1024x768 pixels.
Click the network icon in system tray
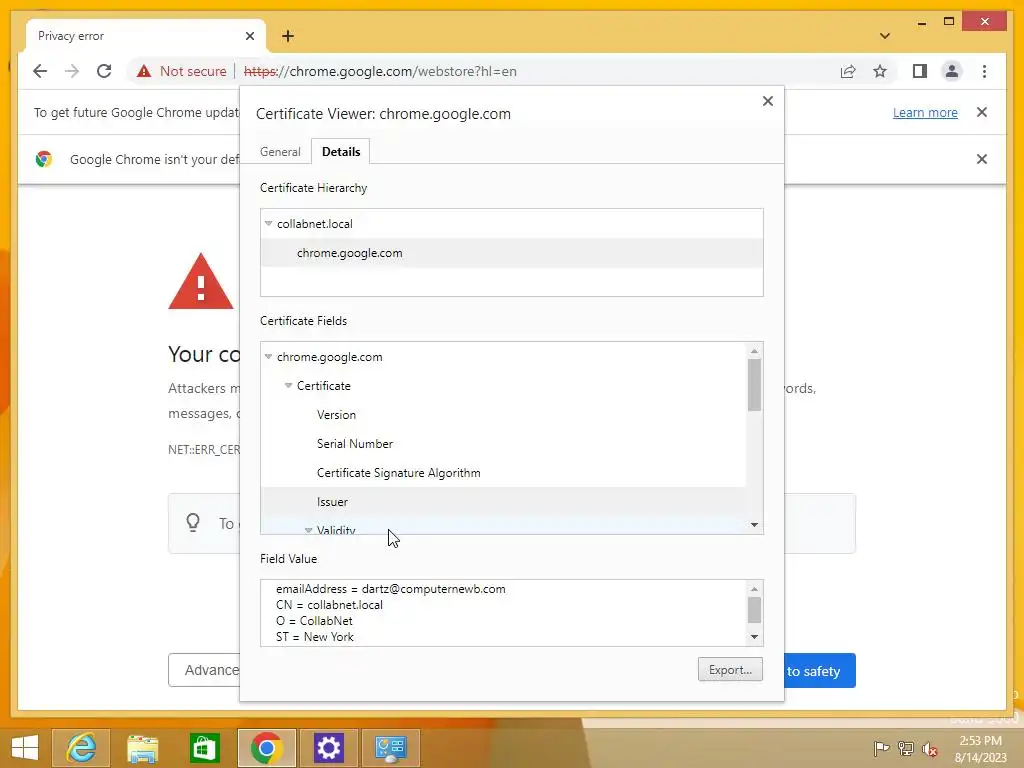click(x=906, y=748)
